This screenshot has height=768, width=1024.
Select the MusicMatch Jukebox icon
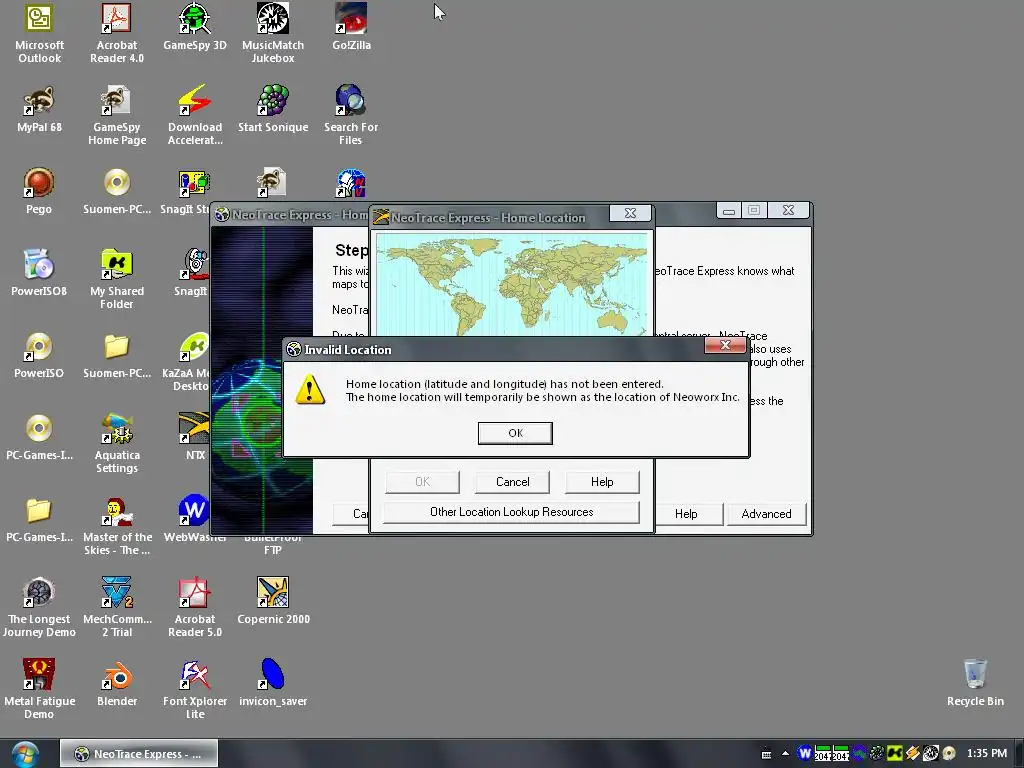(273, 33)
